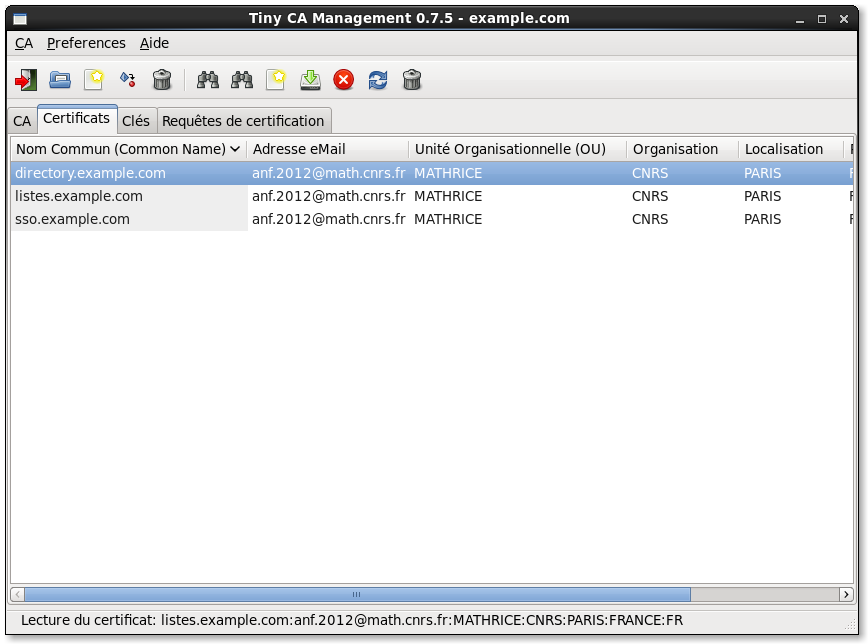Open a CA with the blue folder icon
The image size is (868, 644).
(x=60, y=80)
